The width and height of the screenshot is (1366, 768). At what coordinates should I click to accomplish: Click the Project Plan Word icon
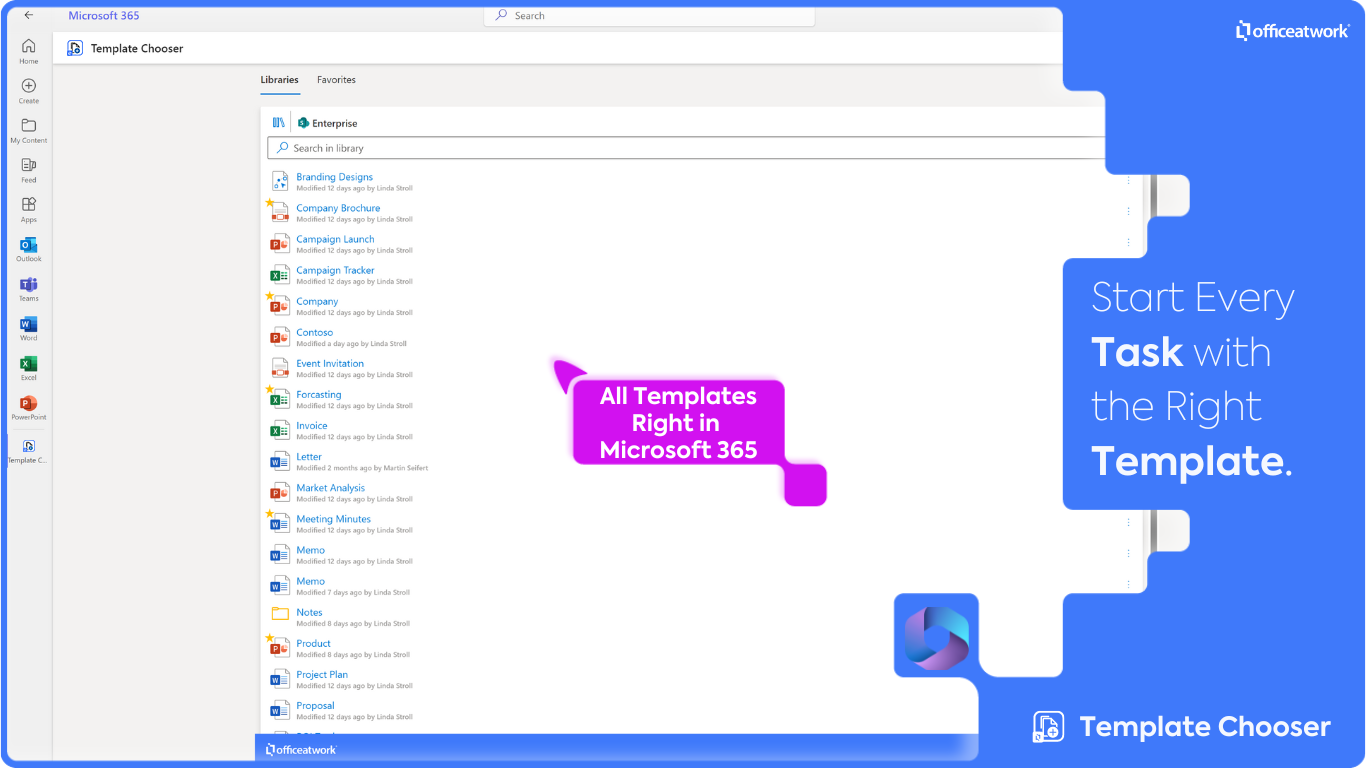(x=280, y=679)
